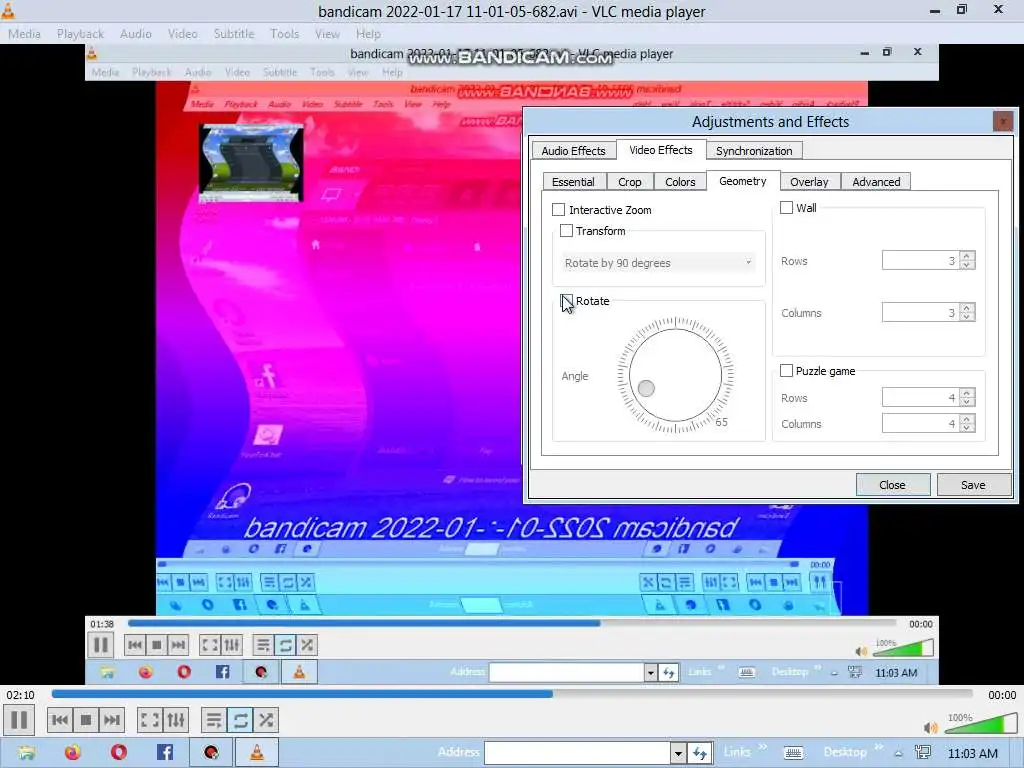
Task: Open the Playback menu in outer VLC
Action: click(80, 33)
